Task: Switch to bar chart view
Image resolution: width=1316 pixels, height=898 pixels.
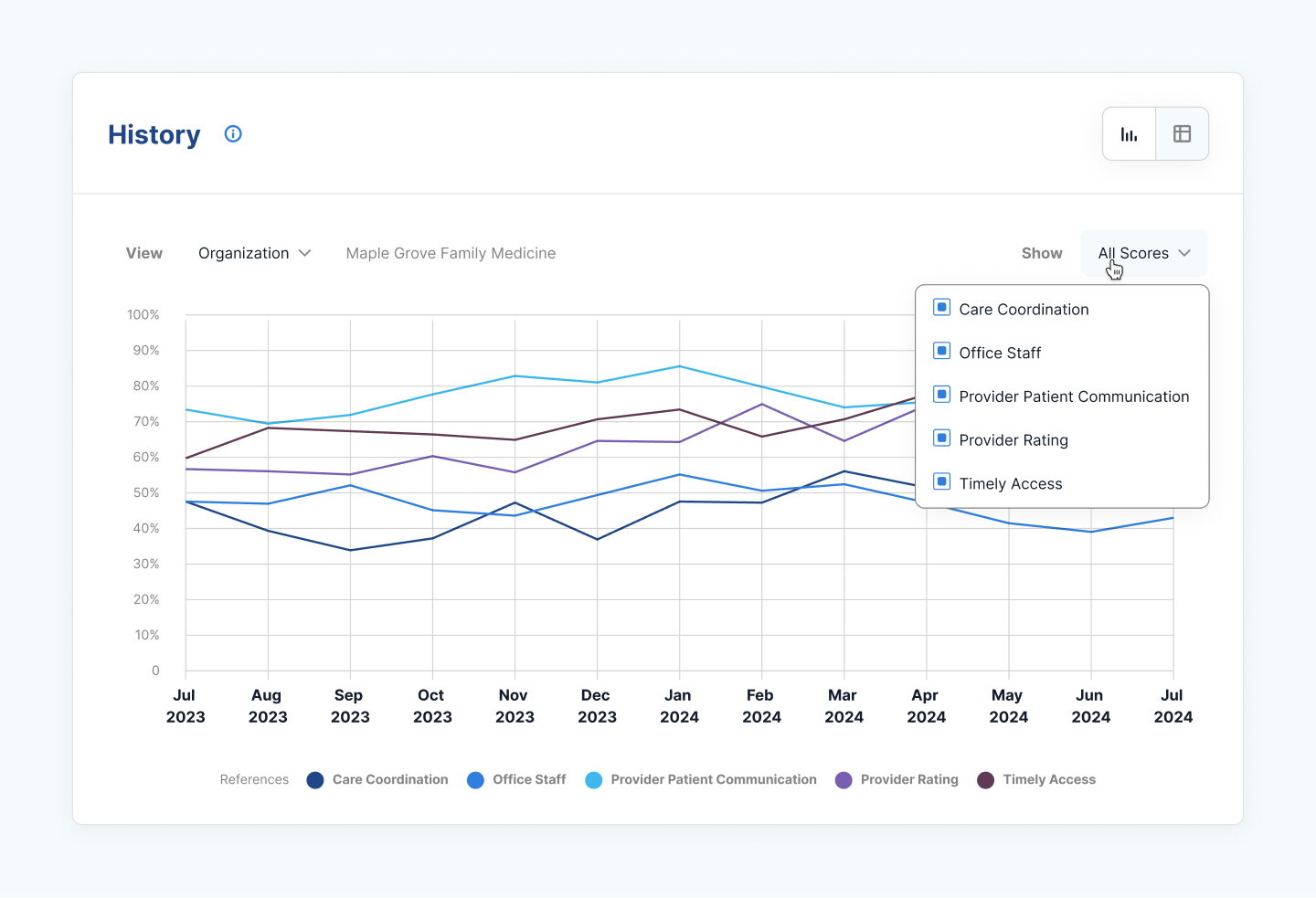Action: [1130, 134]
